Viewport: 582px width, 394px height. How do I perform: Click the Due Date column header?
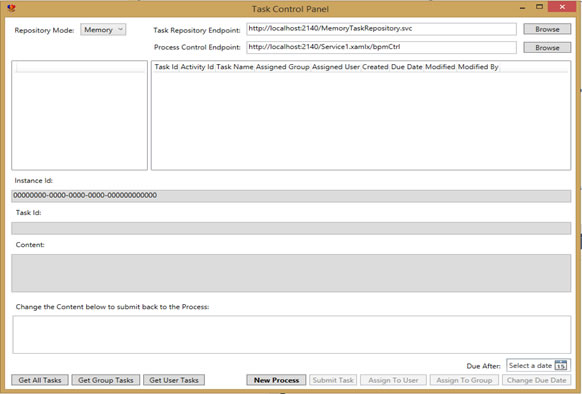407,67
